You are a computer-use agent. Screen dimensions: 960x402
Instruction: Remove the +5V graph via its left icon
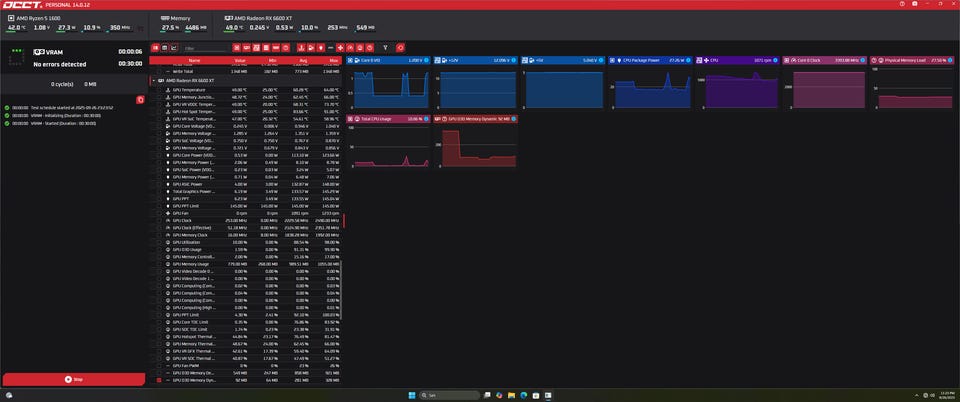pos(525,61)
